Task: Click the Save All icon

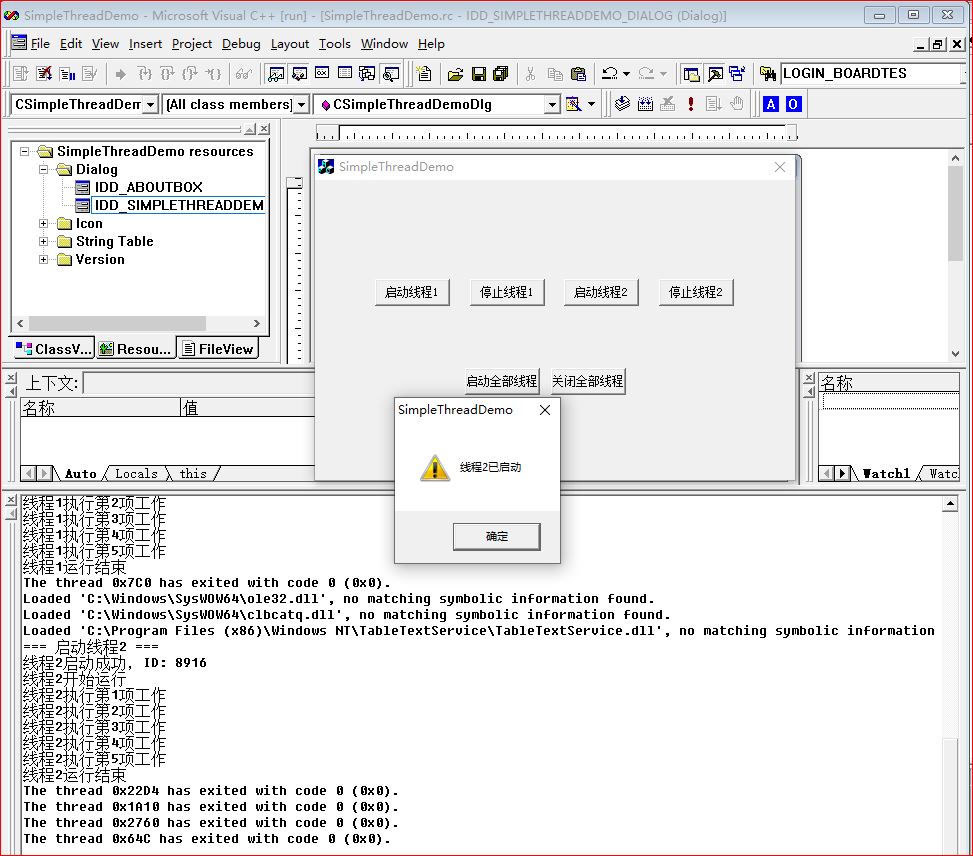Action: [501, 74]
